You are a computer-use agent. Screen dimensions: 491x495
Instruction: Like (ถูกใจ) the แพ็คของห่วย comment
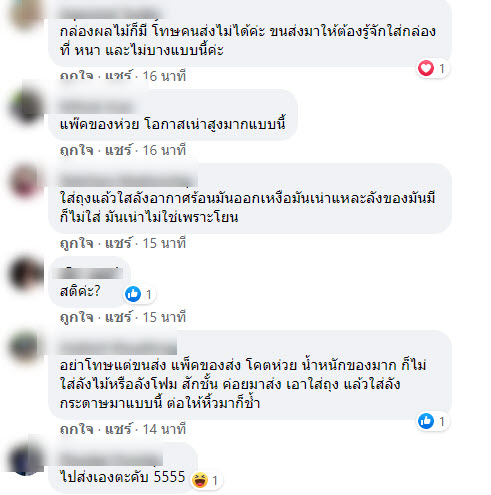76,150
